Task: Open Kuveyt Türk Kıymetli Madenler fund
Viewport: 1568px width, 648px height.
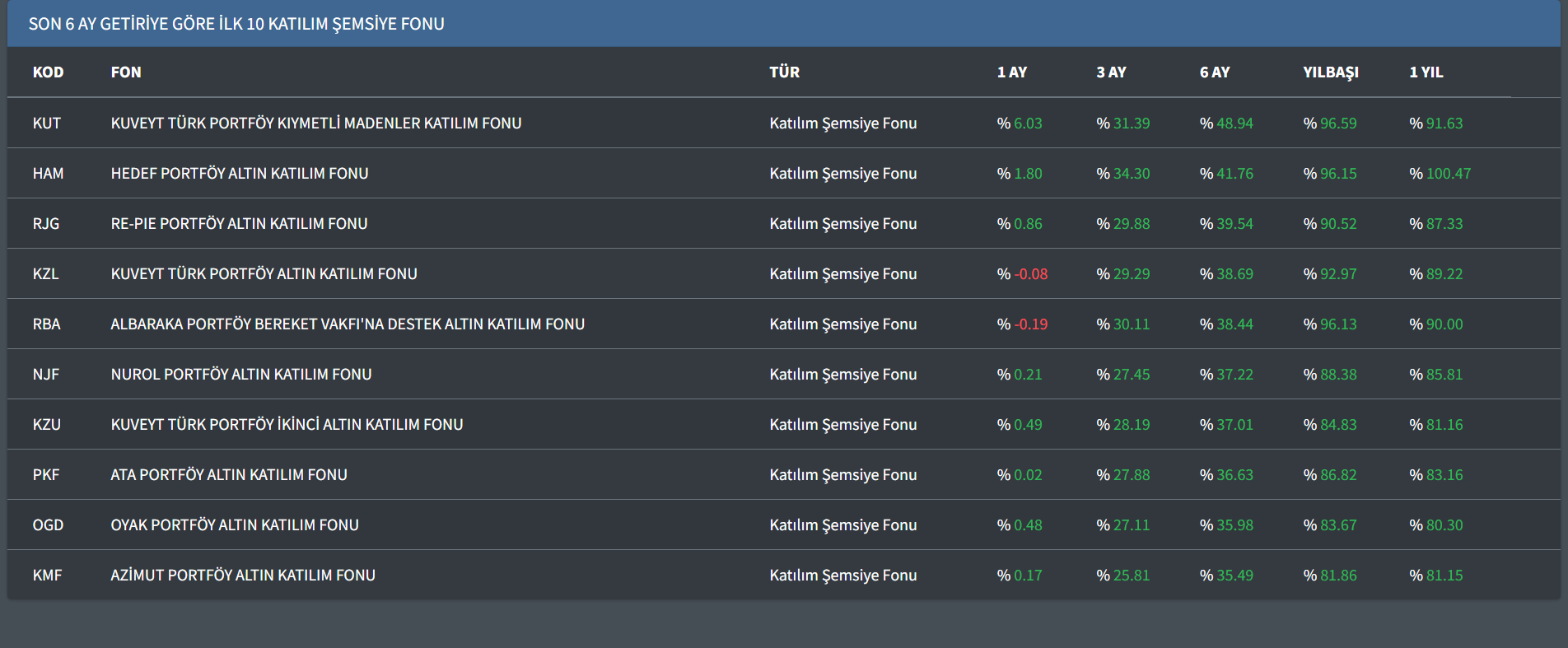Action: 315,124
